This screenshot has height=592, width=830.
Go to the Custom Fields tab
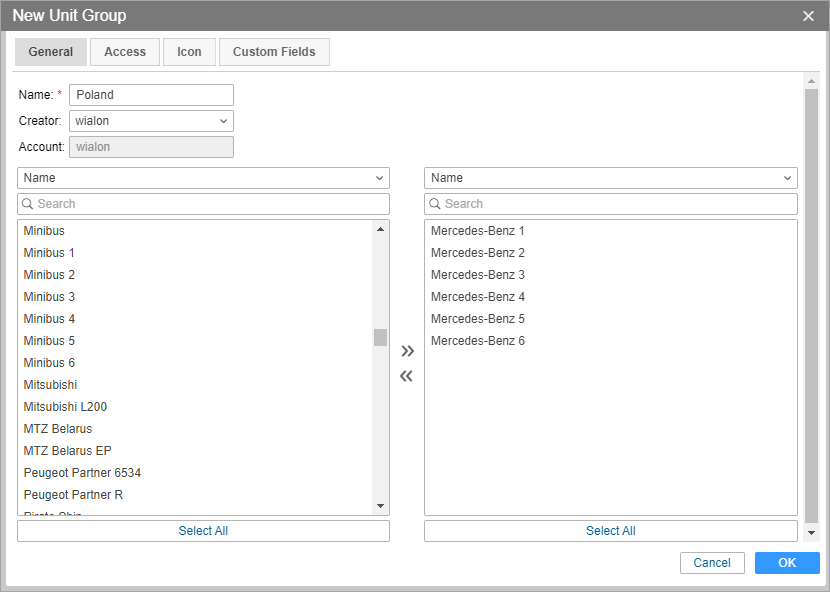[274, 52]
